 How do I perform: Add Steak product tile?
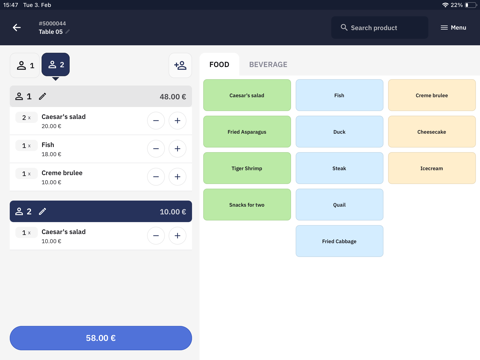pos(339,168)
